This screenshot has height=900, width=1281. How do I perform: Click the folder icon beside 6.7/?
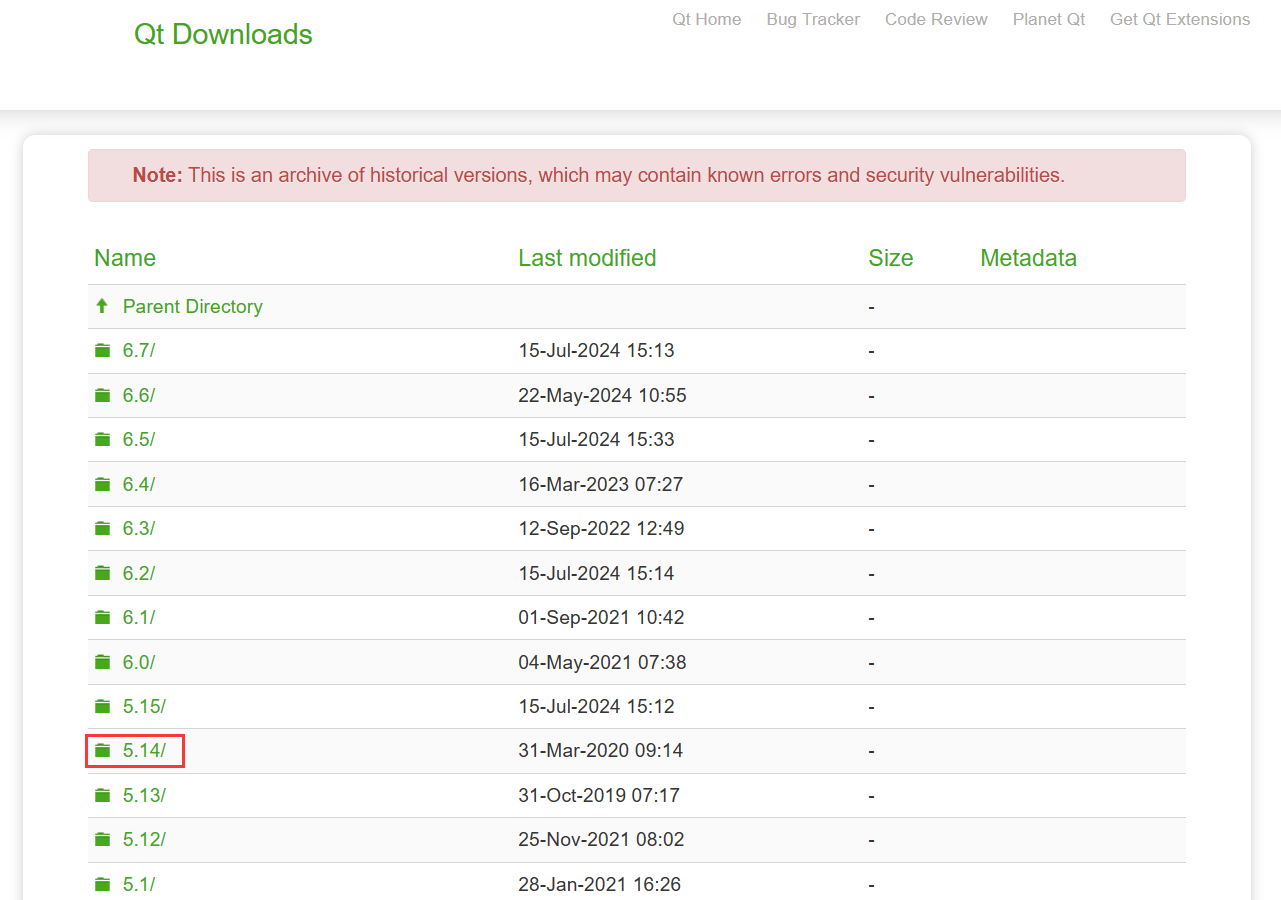coord(102,350)
